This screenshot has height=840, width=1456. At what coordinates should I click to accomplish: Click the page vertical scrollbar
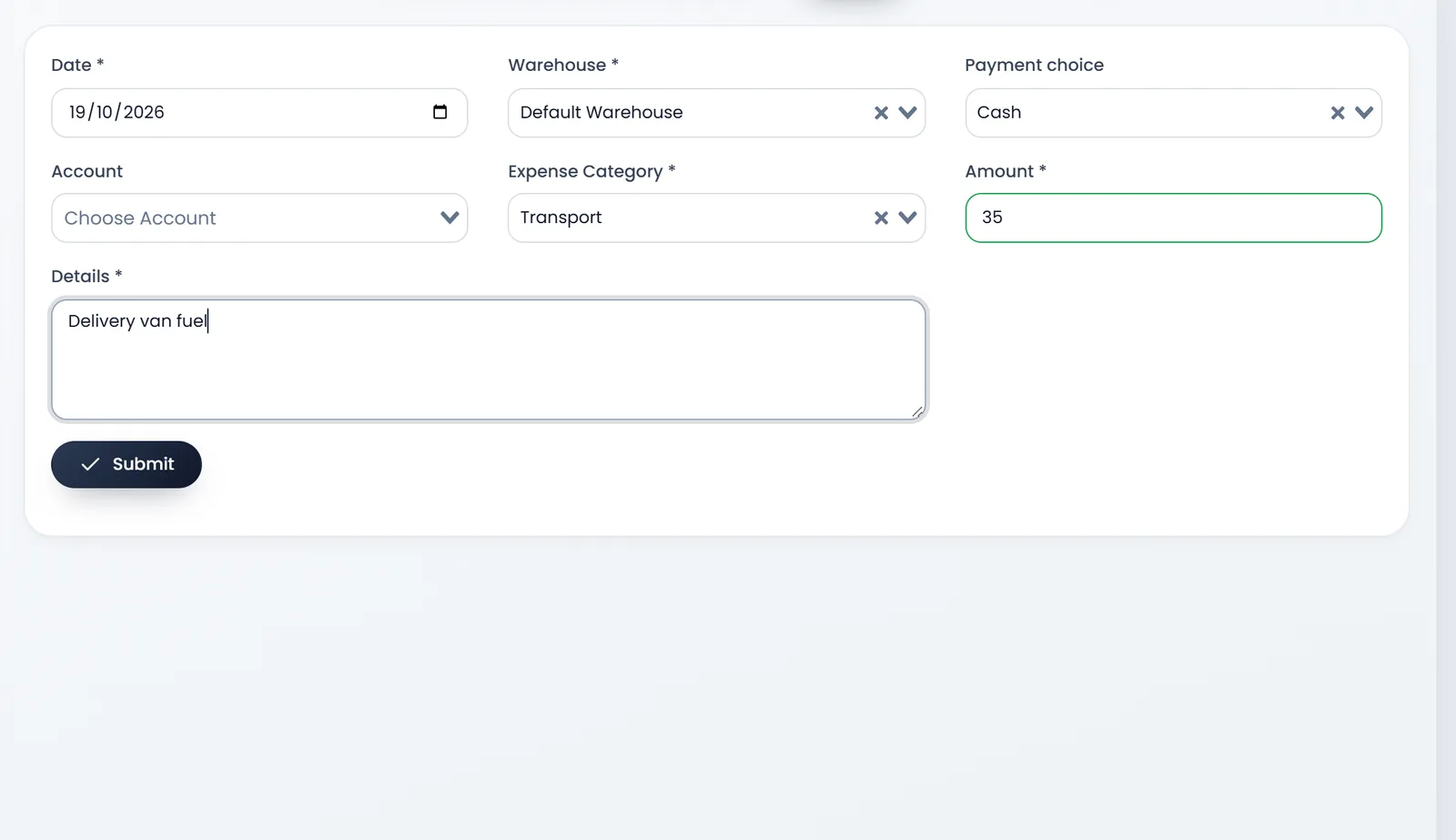click(x=1446, y=420)
